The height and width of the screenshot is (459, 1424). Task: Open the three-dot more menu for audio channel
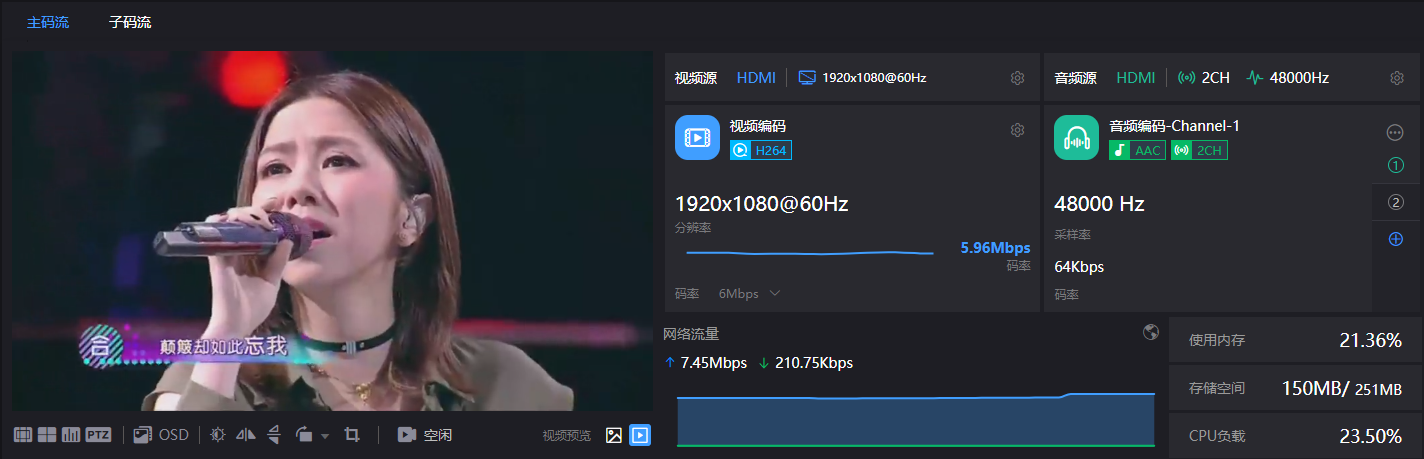(1396, 132)
